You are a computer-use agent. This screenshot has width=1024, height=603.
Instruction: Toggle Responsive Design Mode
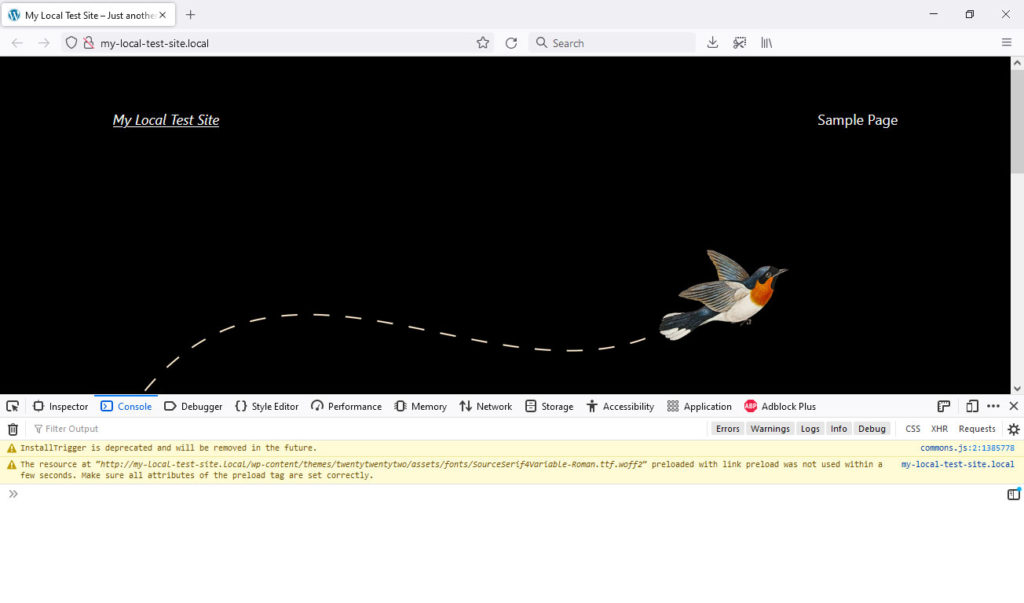pyautogui.click(x=972, y=406)
